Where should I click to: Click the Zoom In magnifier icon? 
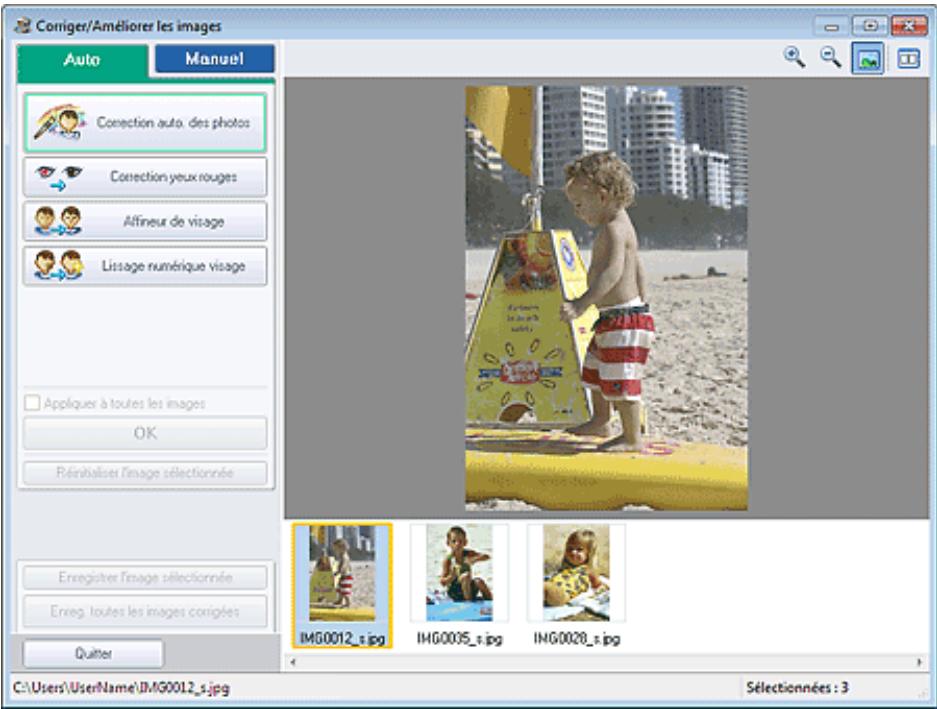794,58
